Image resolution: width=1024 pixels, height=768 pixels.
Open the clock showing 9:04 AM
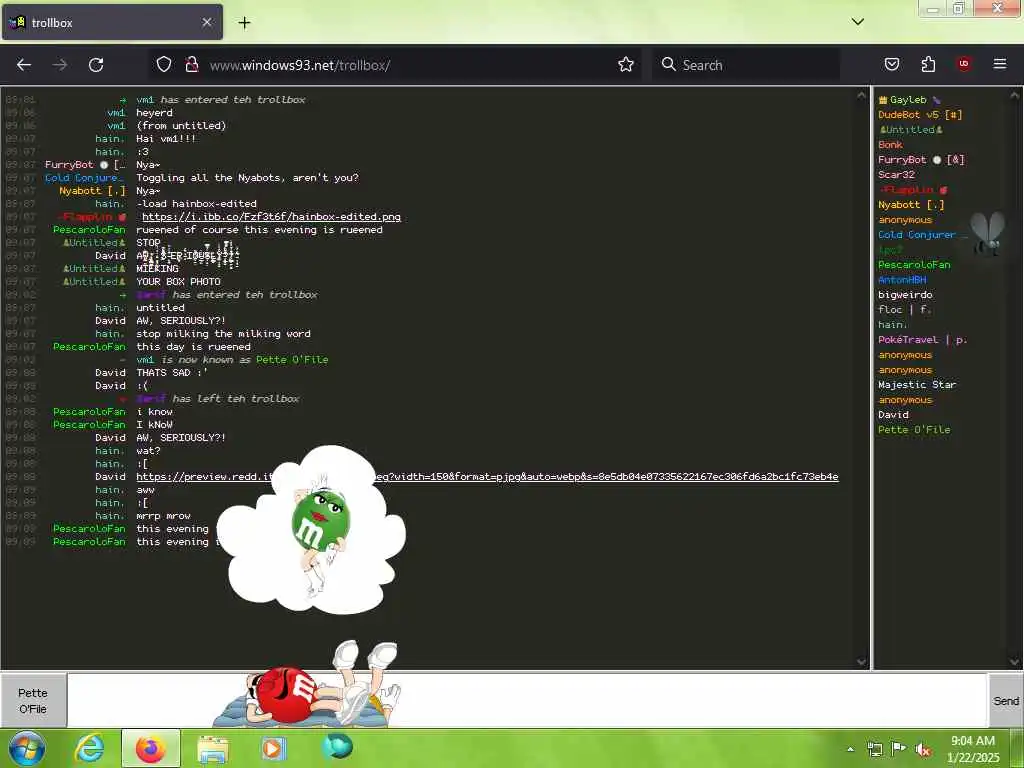point(972,748)
